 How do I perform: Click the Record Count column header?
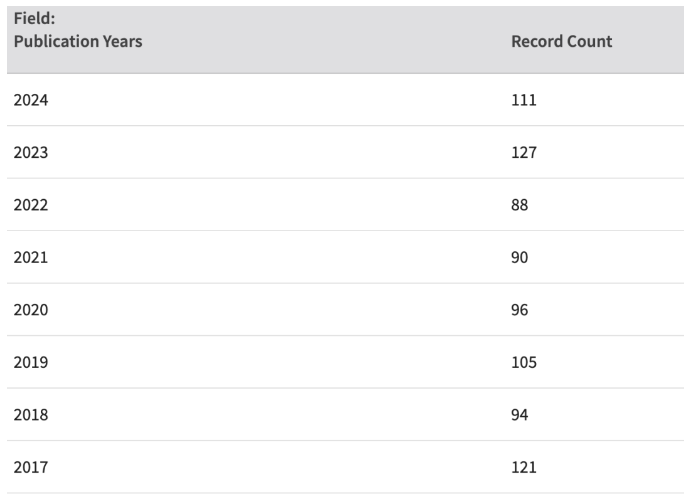tap(561, 41)
